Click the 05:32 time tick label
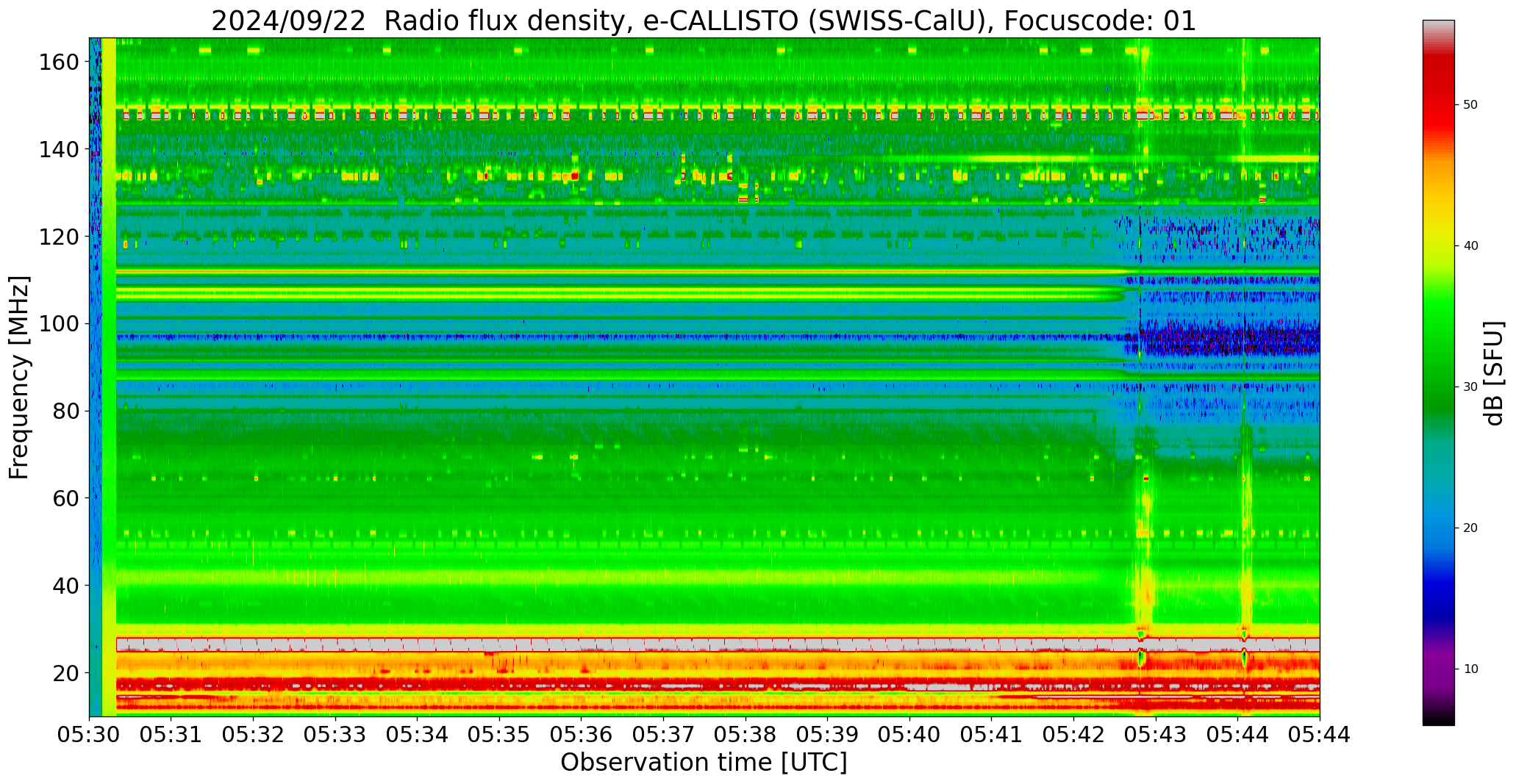The height and width of the screenshot is (784, 1516). coord(254,735)
